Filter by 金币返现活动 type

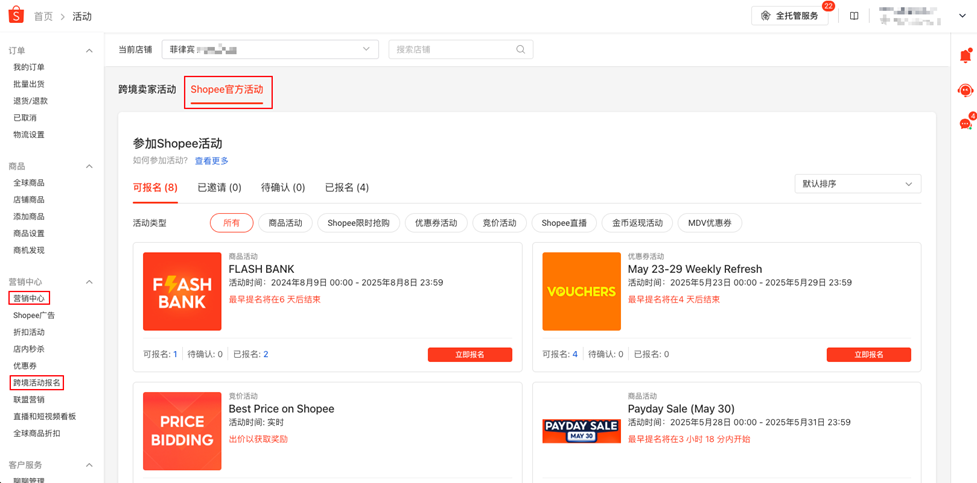[x=637, y=223]
